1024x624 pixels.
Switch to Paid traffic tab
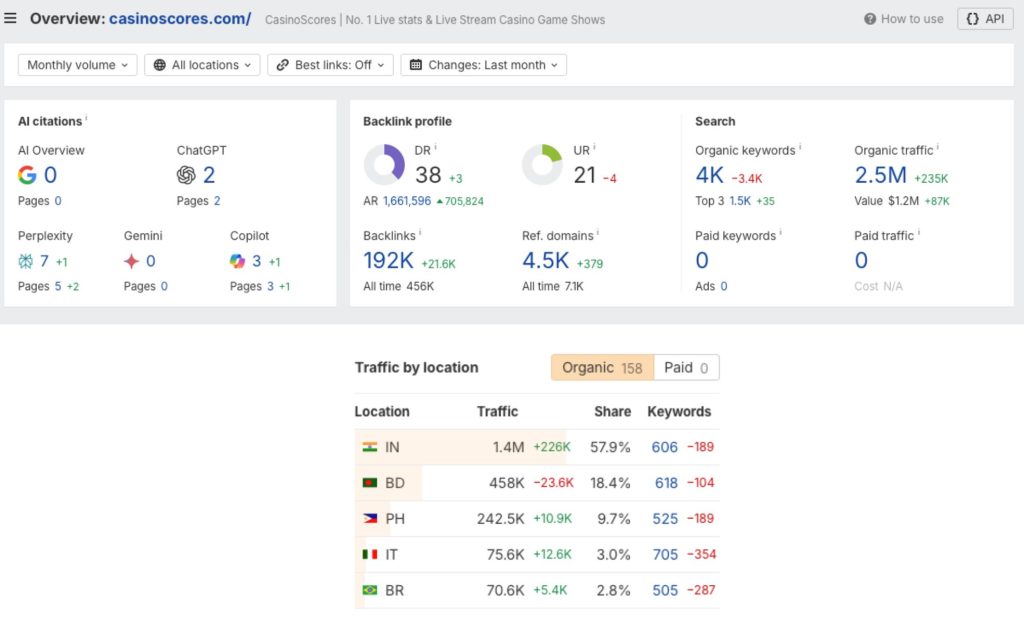(x=686, y=367)
